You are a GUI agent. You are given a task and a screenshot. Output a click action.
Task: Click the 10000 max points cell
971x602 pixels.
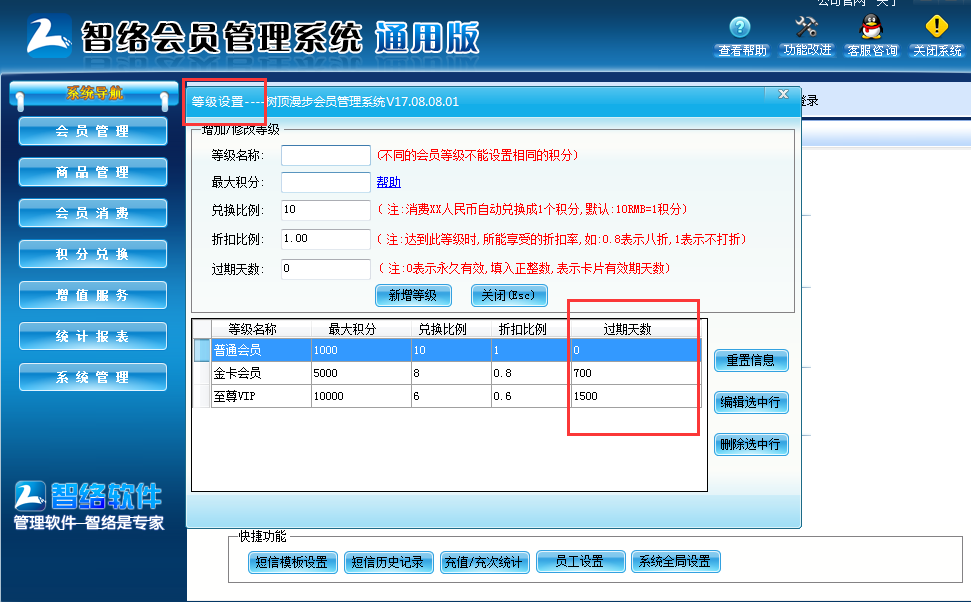[x=361, y=396]
